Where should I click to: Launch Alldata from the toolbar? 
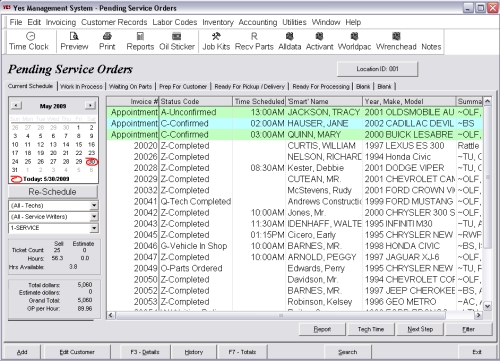(x=290, y=41)
